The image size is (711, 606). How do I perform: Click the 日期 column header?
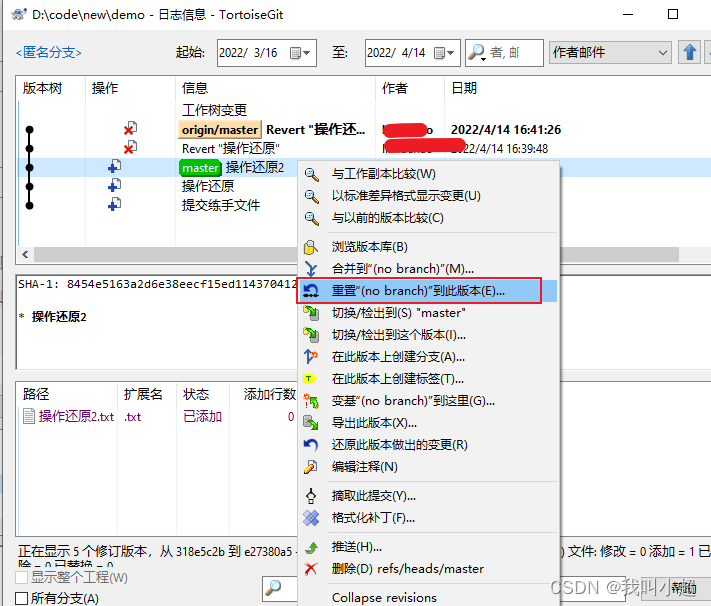tap(464, 88)
